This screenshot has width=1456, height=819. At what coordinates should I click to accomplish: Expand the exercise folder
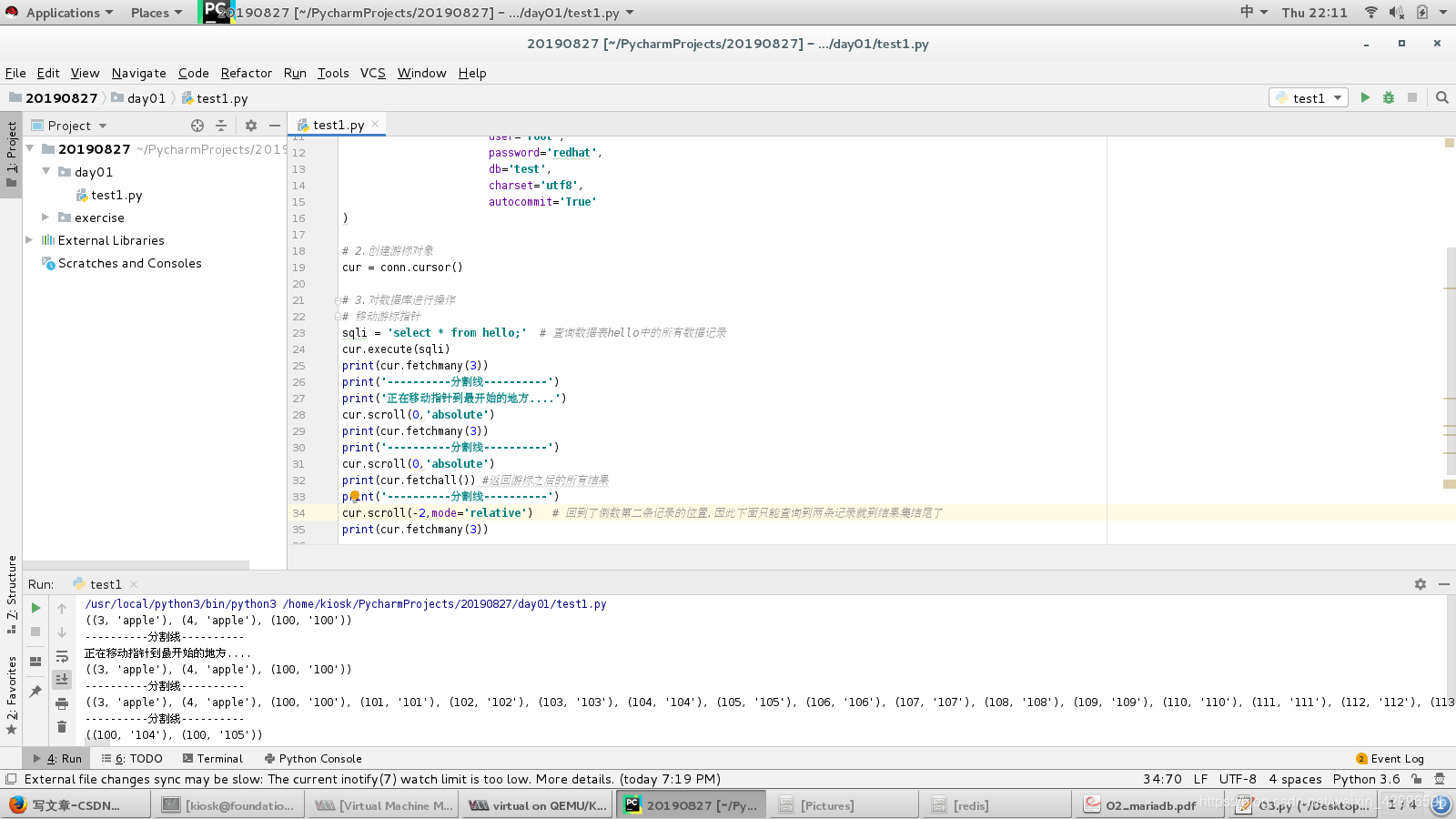(x=45, y=217)
